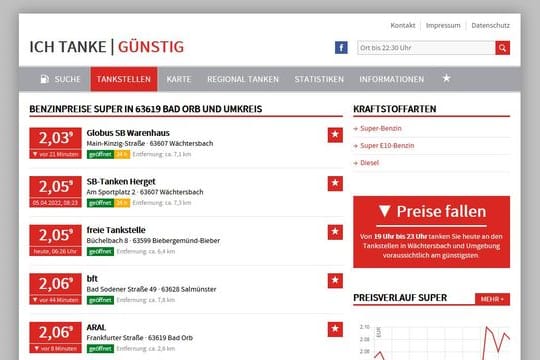Open bft station name
Screen dimensions: 540x360
(x=92, y=278)
